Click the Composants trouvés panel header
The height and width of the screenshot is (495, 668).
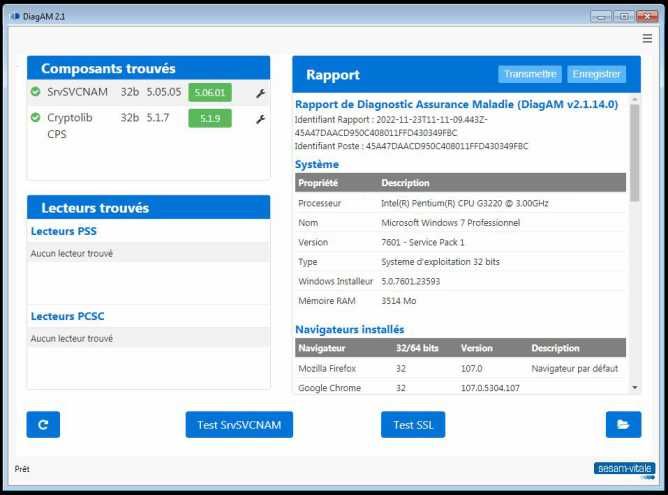click(148, 68)
